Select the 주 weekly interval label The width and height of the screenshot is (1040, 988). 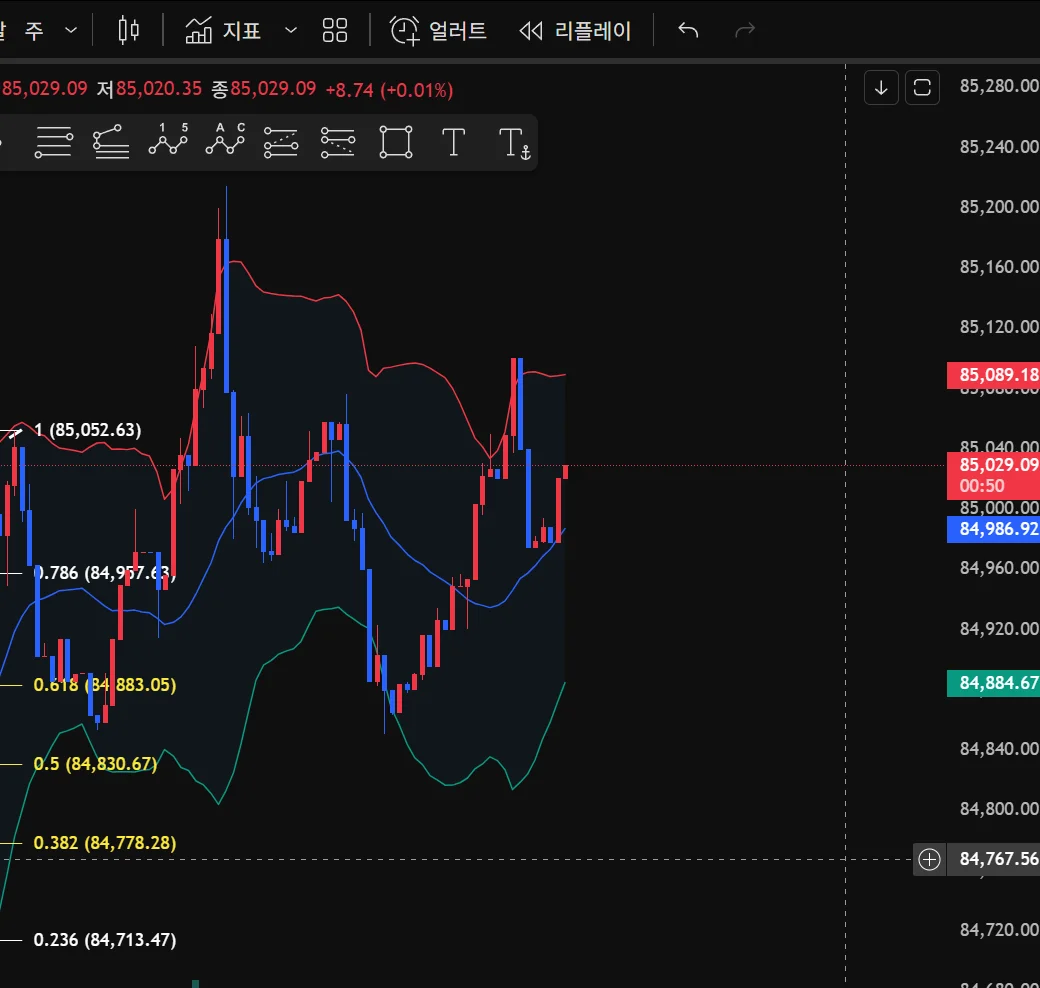pos(34,31)
